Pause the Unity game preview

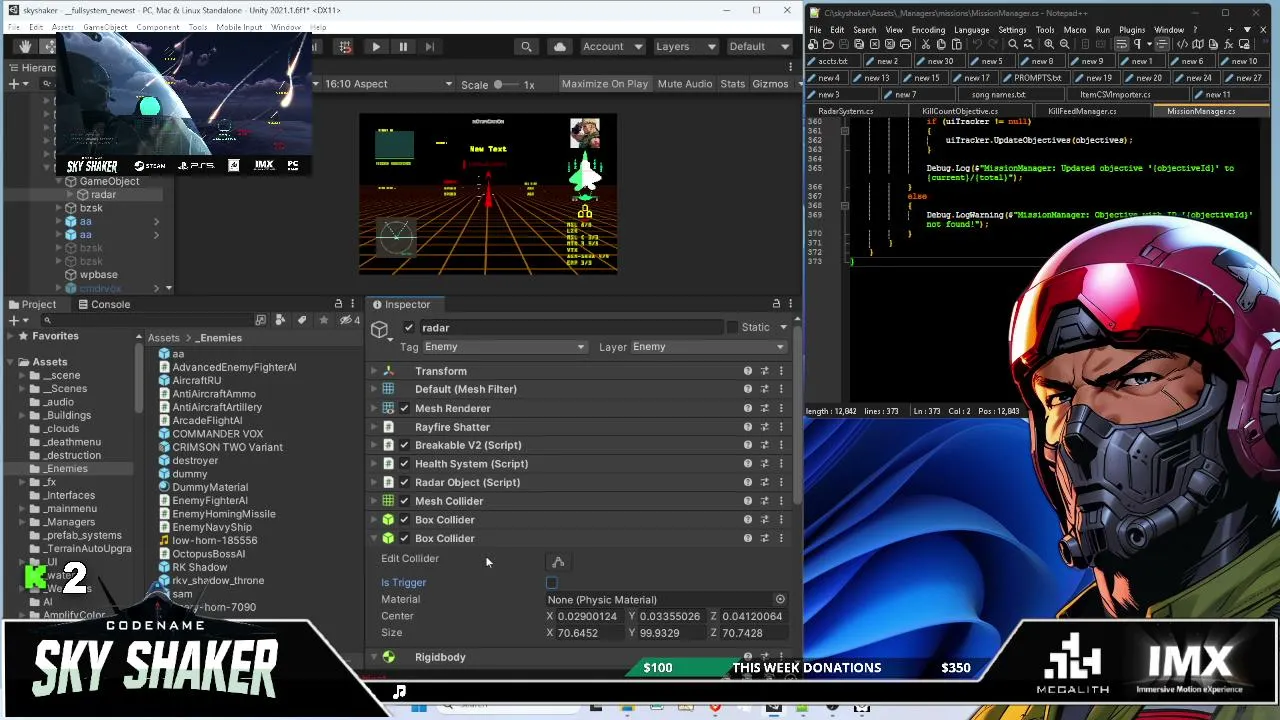(x=403, y=47)
